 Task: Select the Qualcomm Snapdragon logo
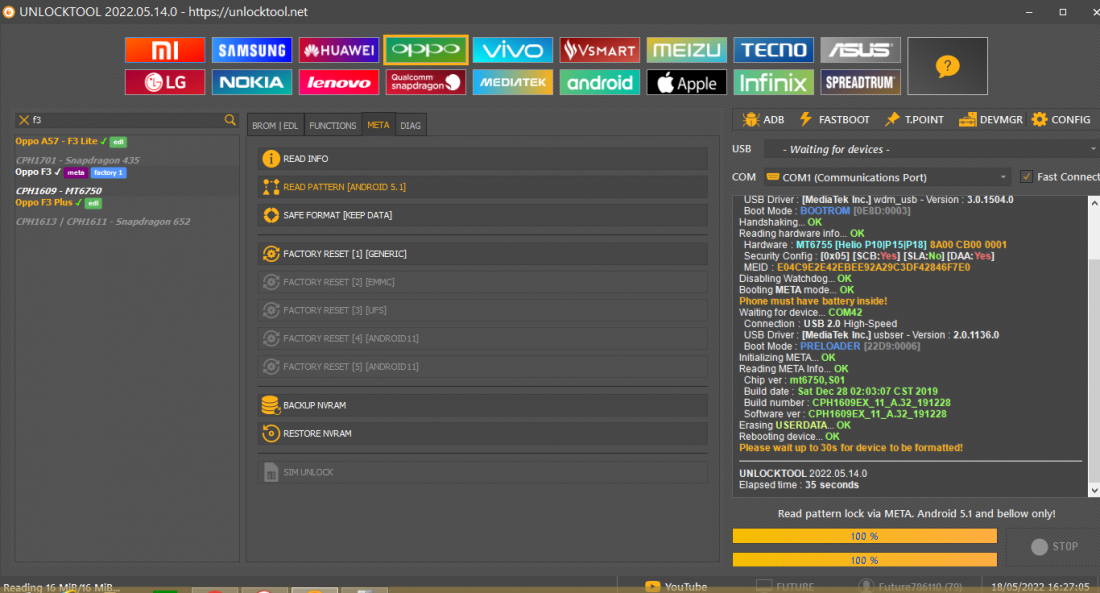(426, 82)
